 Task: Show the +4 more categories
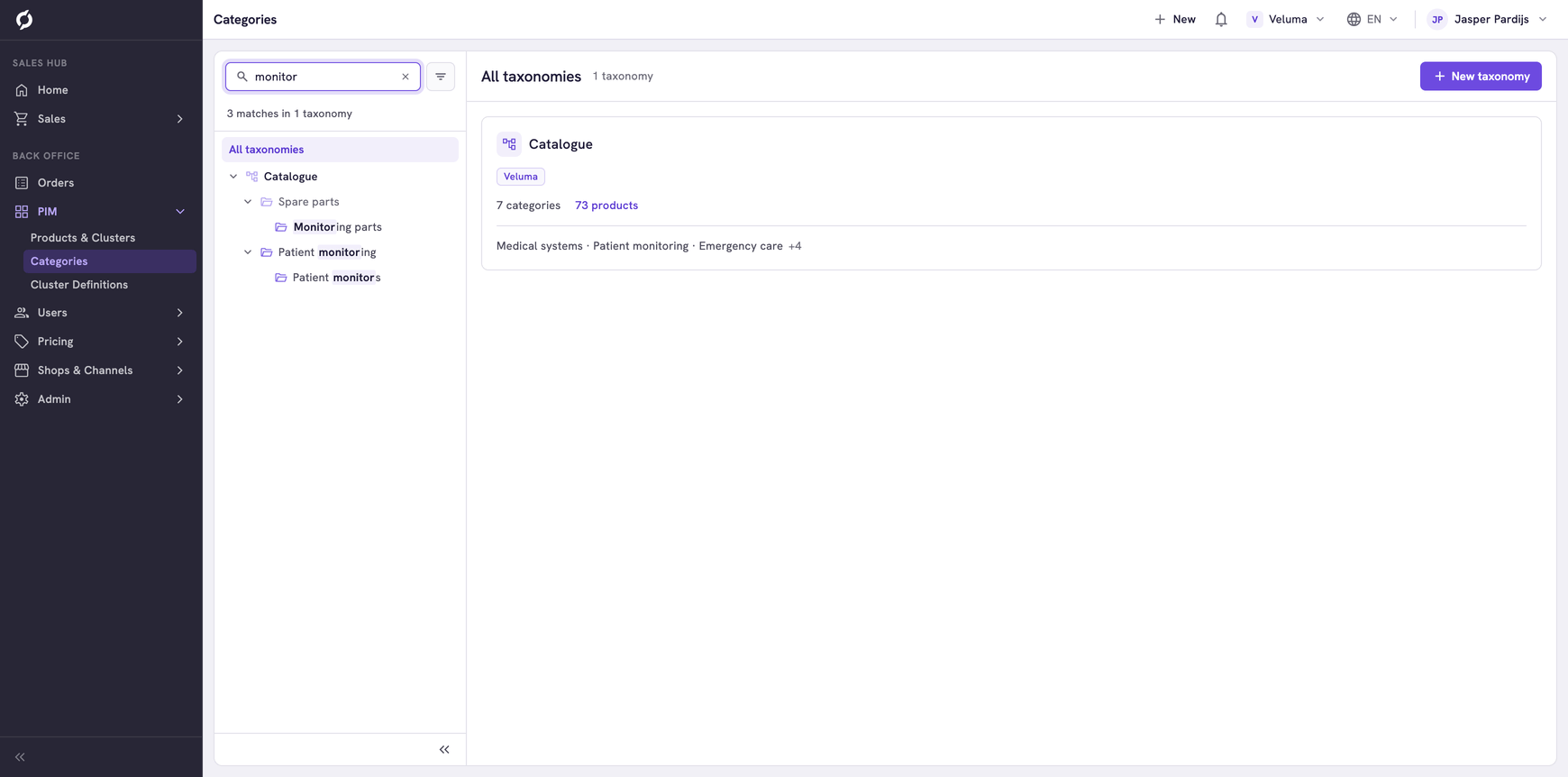pos(795,246)
